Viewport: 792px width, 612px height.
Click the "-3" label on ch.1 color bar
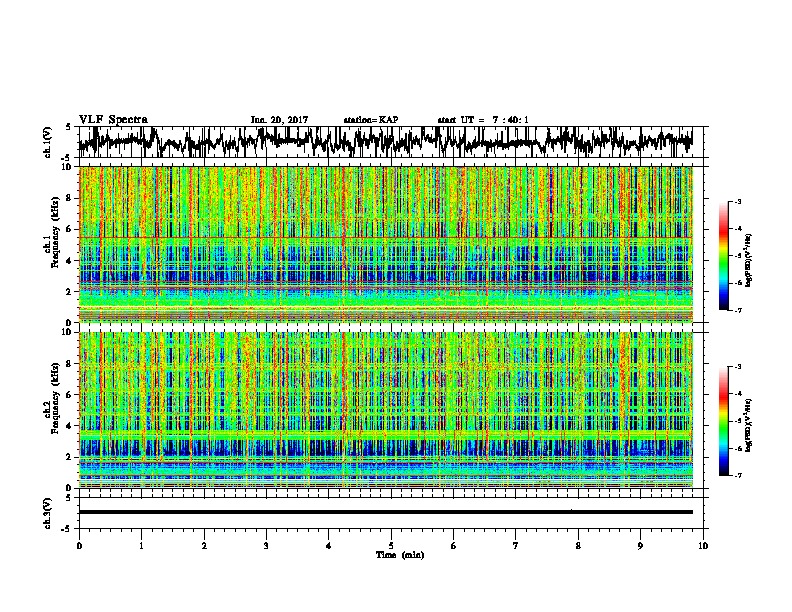737,201
